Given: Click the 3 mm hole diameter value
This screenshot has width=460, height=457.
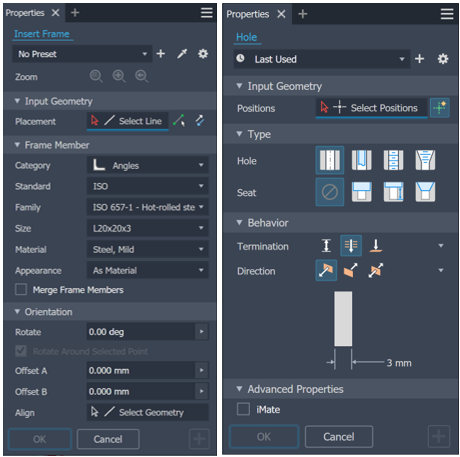Looking at the screenshot, I should pos(399,363).
